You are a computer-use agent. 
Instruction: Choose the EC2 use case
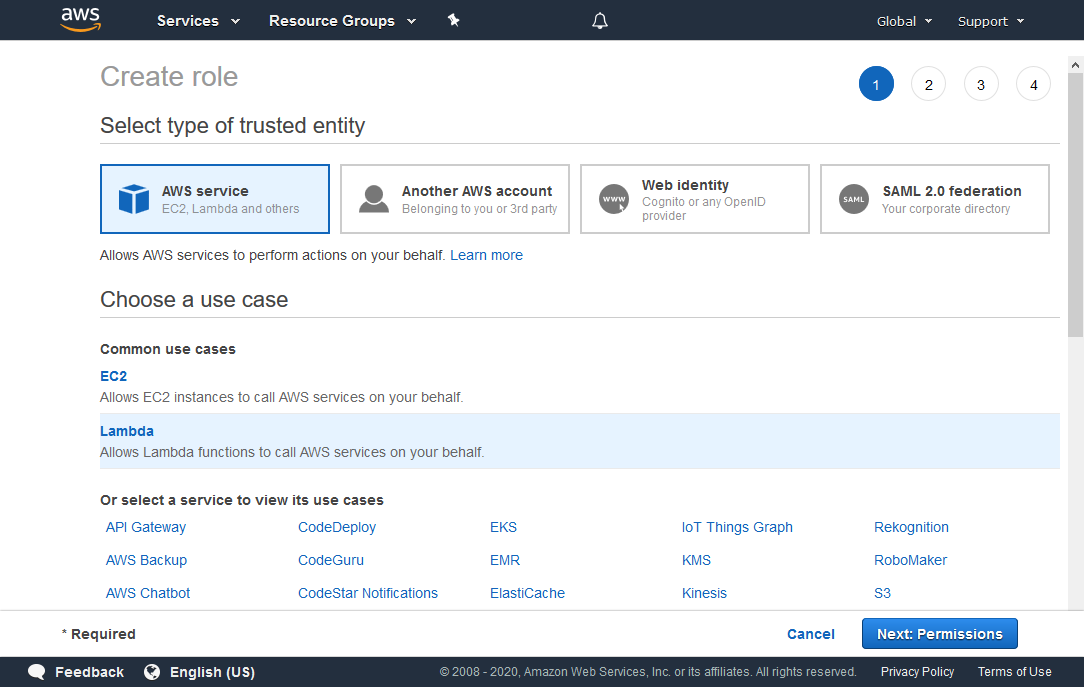click(x=113, y=376)
